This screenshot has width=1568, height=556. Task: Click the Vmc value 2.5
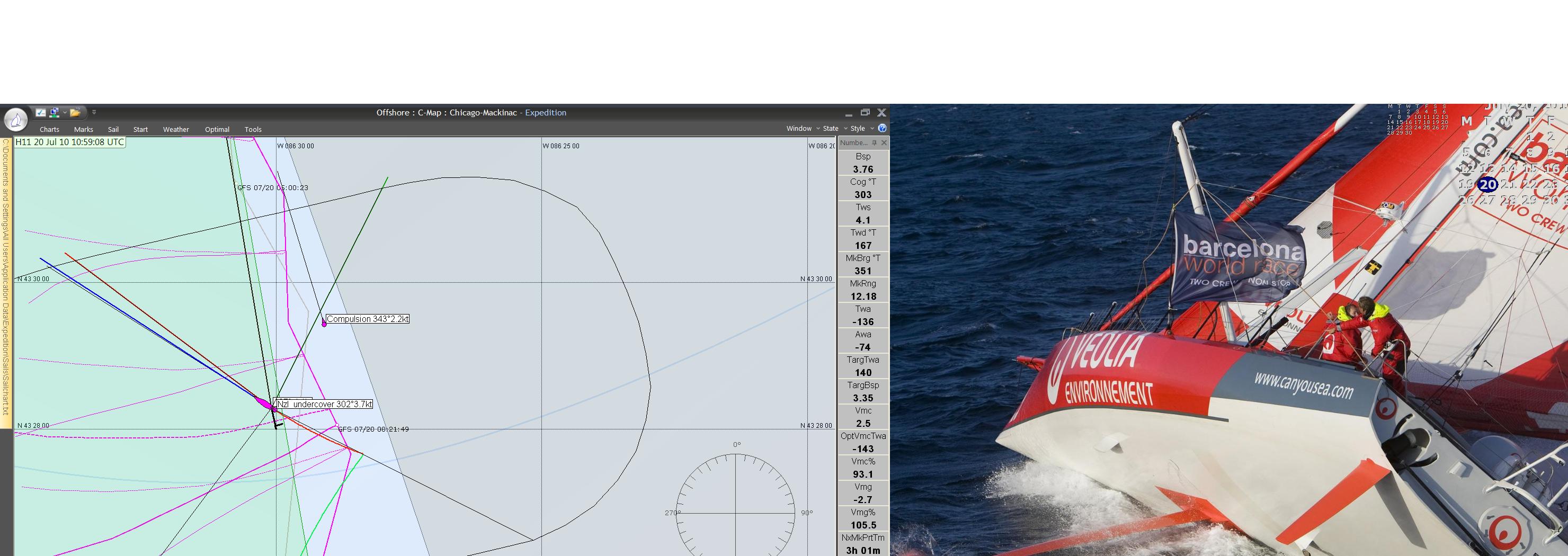pyautogui.click(x=863, y=424)
